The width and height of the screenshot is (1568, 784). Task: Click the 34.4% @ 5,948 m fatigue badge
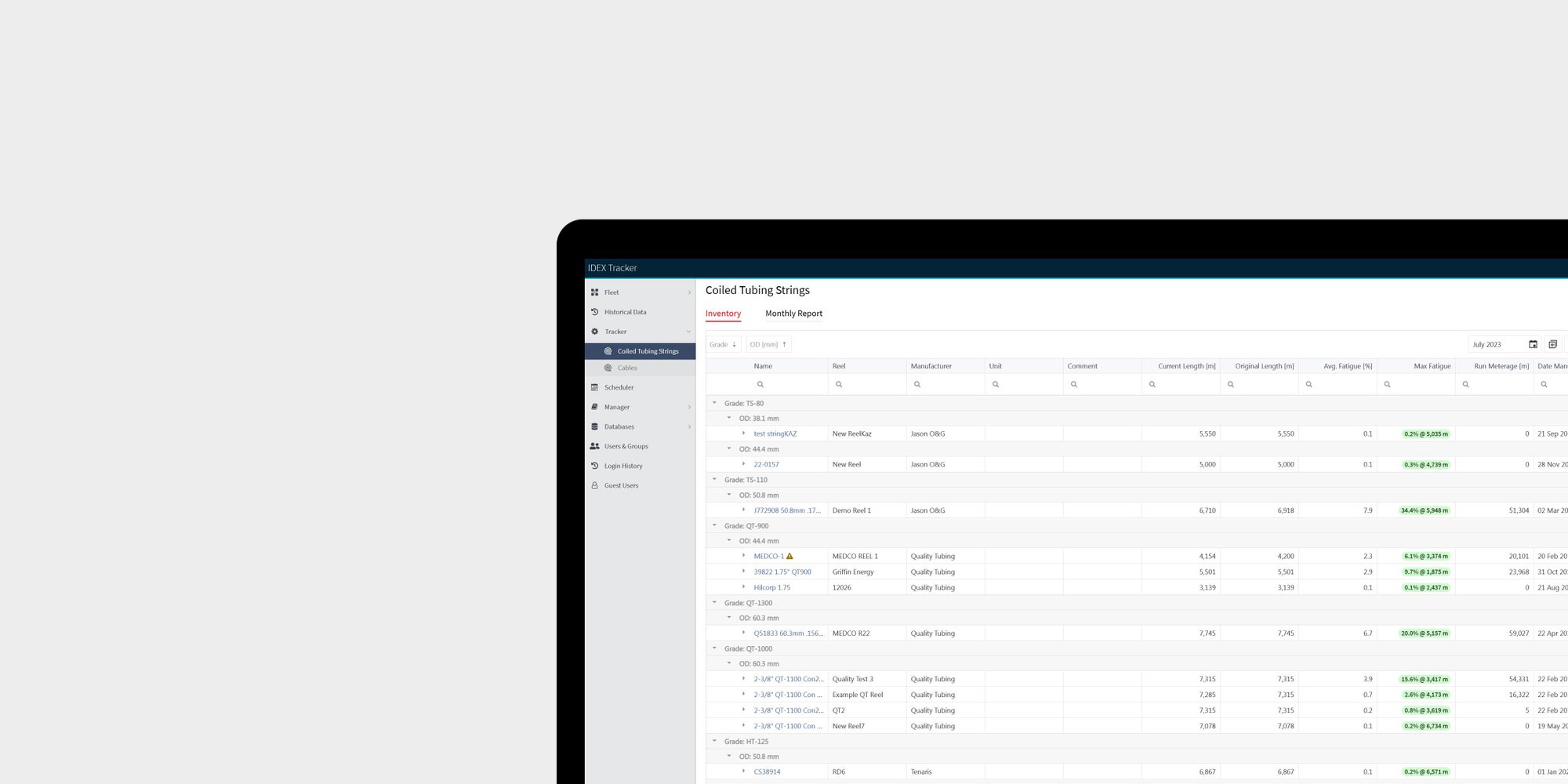(x=1425, y=510)
